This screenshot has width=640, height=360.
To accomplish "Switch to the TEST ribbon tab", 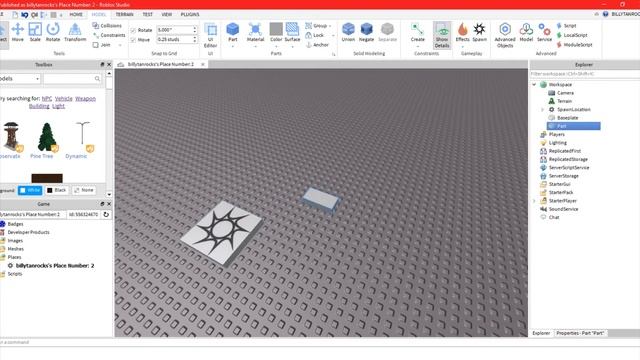I will tap(147, 14).
